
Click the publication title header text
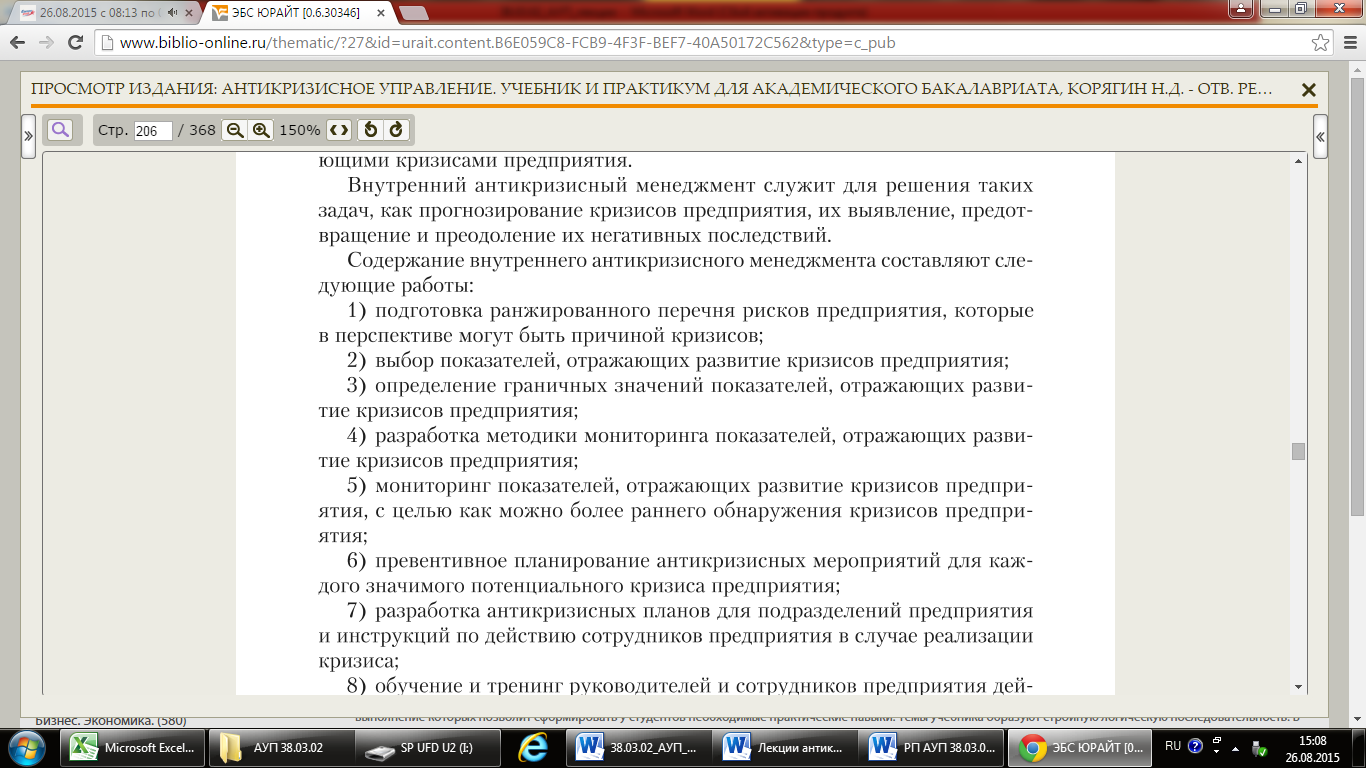(x=652, y=89)
